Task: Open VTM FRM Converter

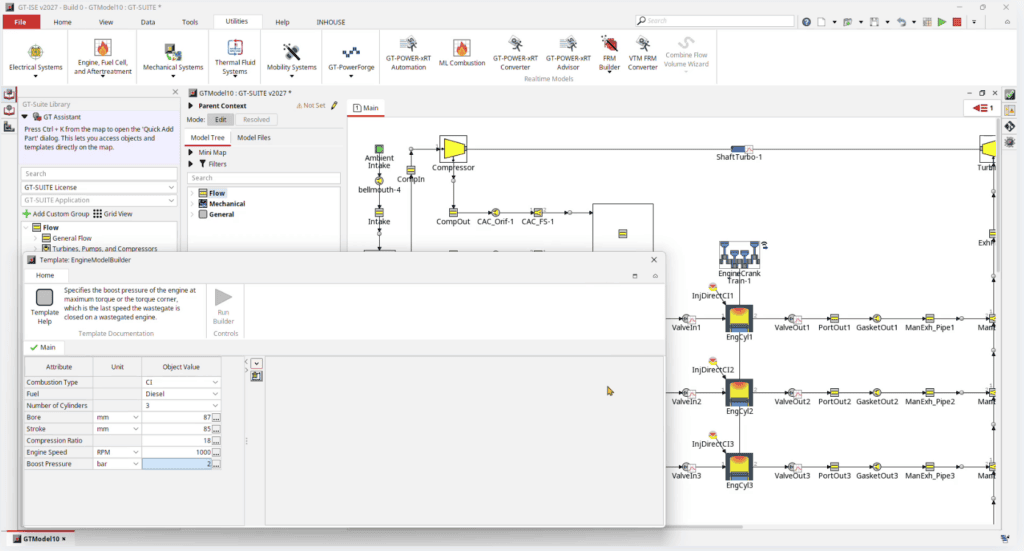Action: click(643, 54)
